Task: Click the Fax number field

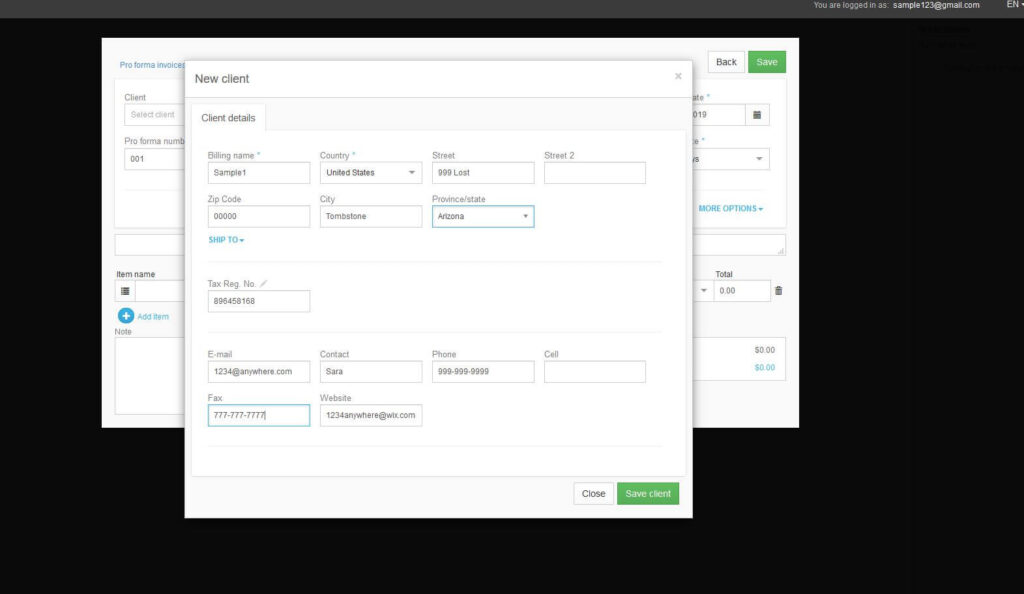Action: (x=259, y=416)
